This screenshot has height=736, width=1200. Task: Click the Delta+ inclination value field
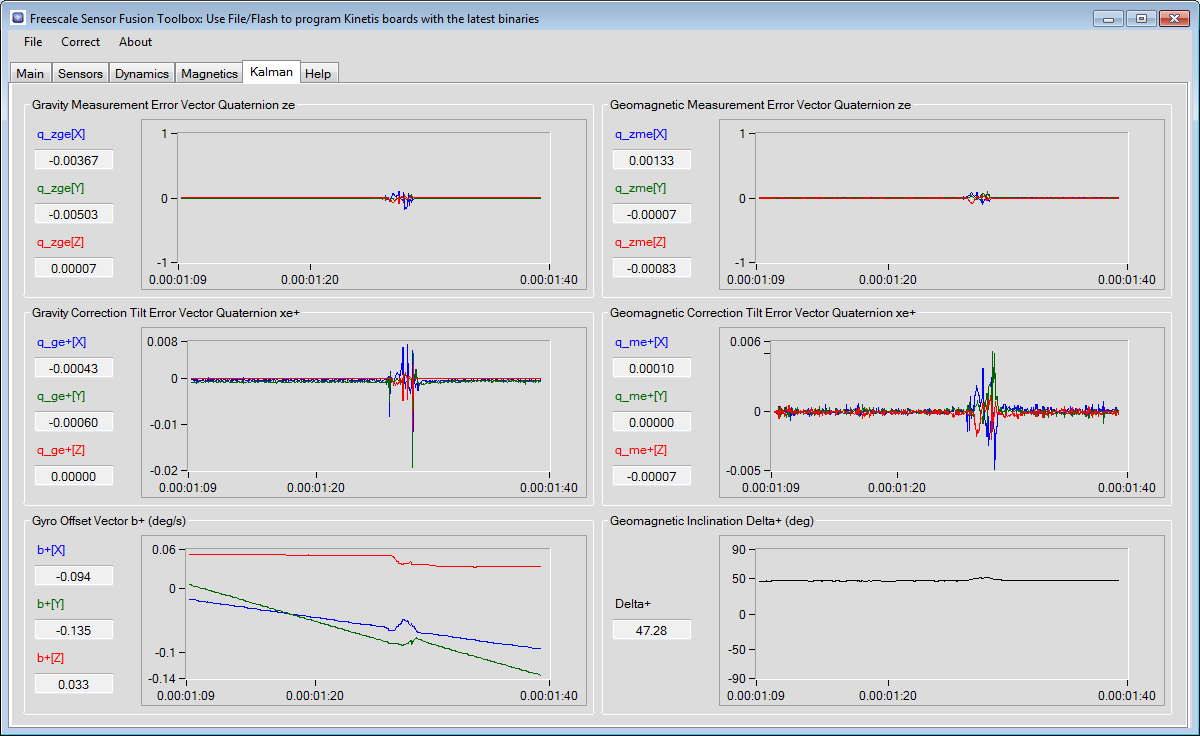[652, 630]
